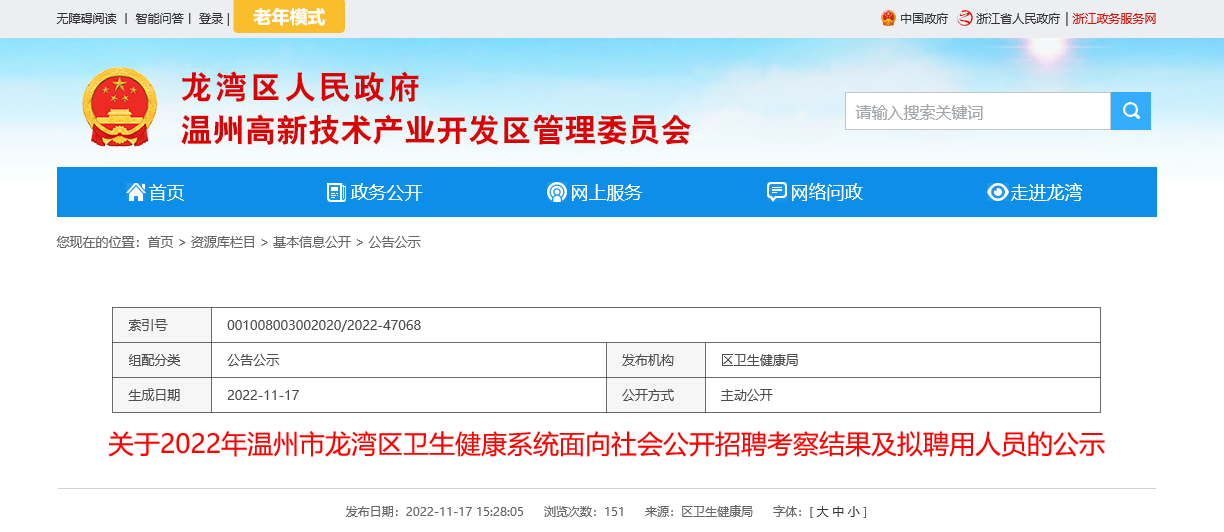Viewport: 1224px width, 532px height.
Task: Click the home icon in navigation
Action: pos(136,192)
